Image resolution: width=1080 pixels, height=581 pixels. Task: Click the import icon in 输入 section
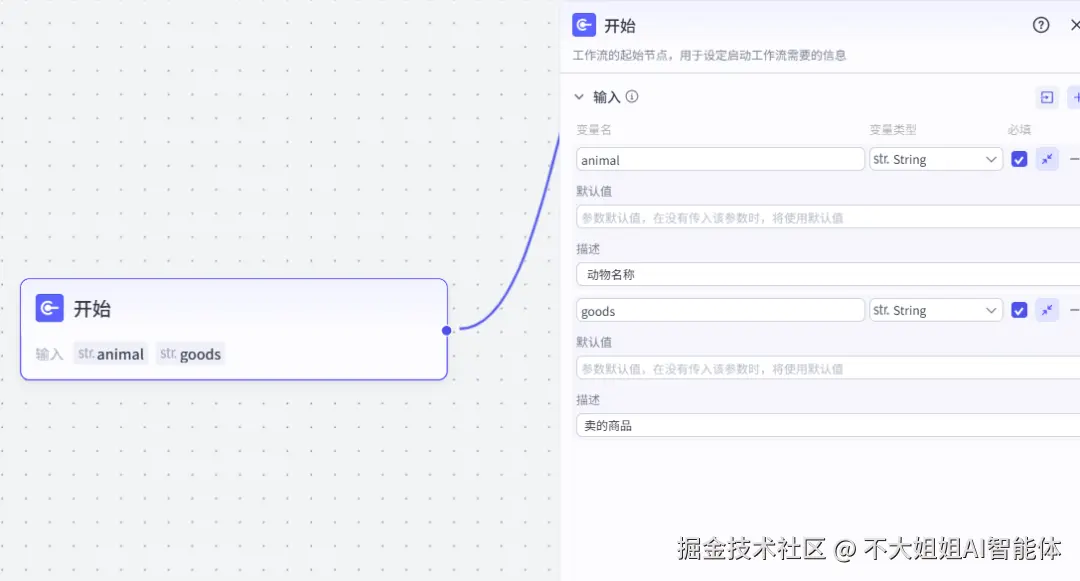point(1047,97)
